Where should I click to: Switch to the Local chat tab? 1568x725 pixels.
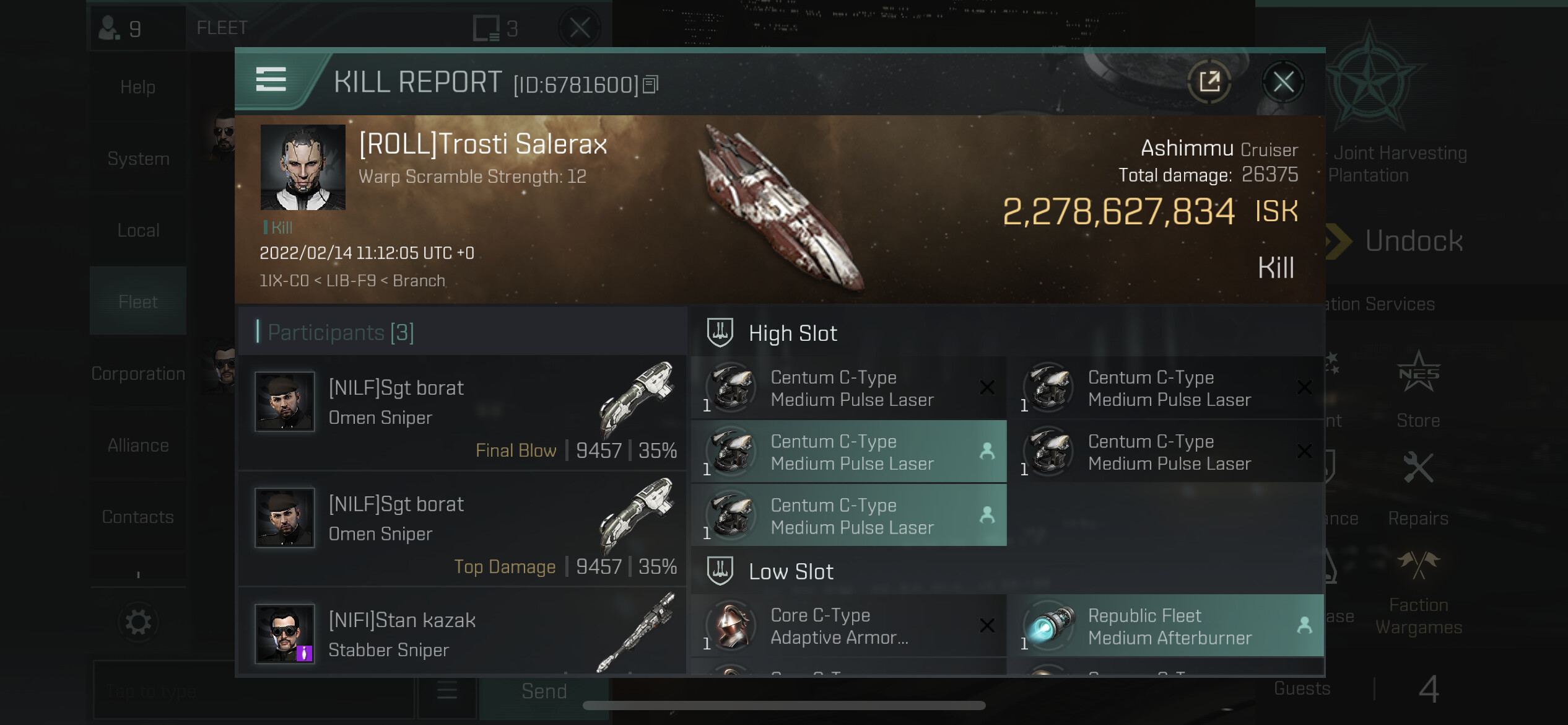[138, 231]
